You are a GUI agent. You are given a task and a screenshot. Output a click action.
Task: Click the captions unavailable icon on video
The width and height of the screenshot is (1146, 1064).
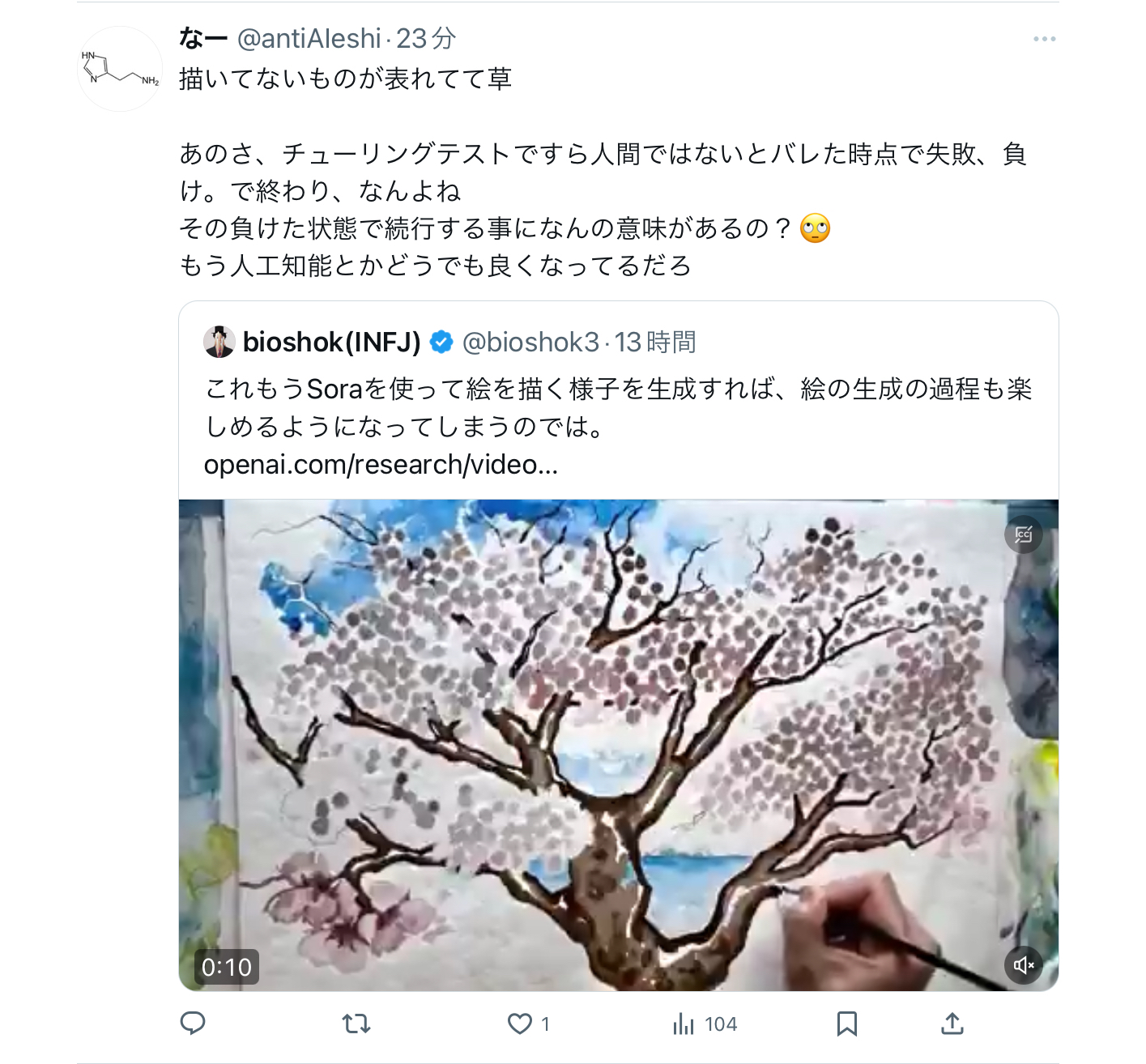click(1024, 534)
